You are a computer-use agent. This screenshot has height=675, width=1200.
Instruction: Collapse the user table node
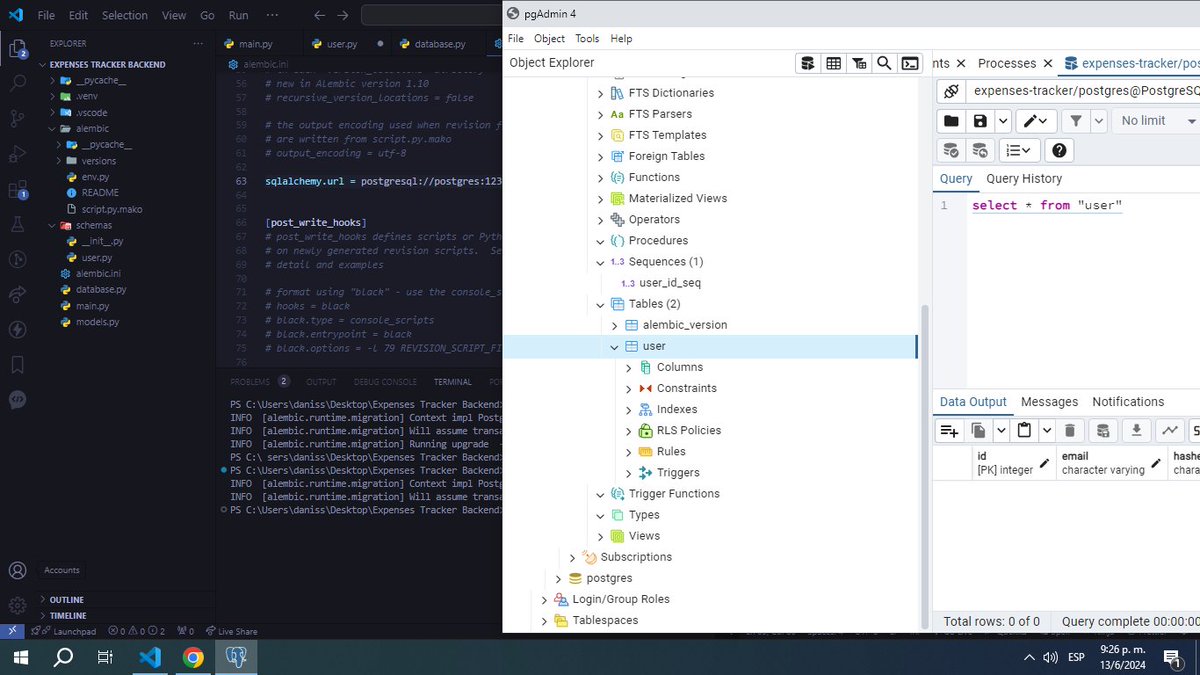tap(614, 345)
